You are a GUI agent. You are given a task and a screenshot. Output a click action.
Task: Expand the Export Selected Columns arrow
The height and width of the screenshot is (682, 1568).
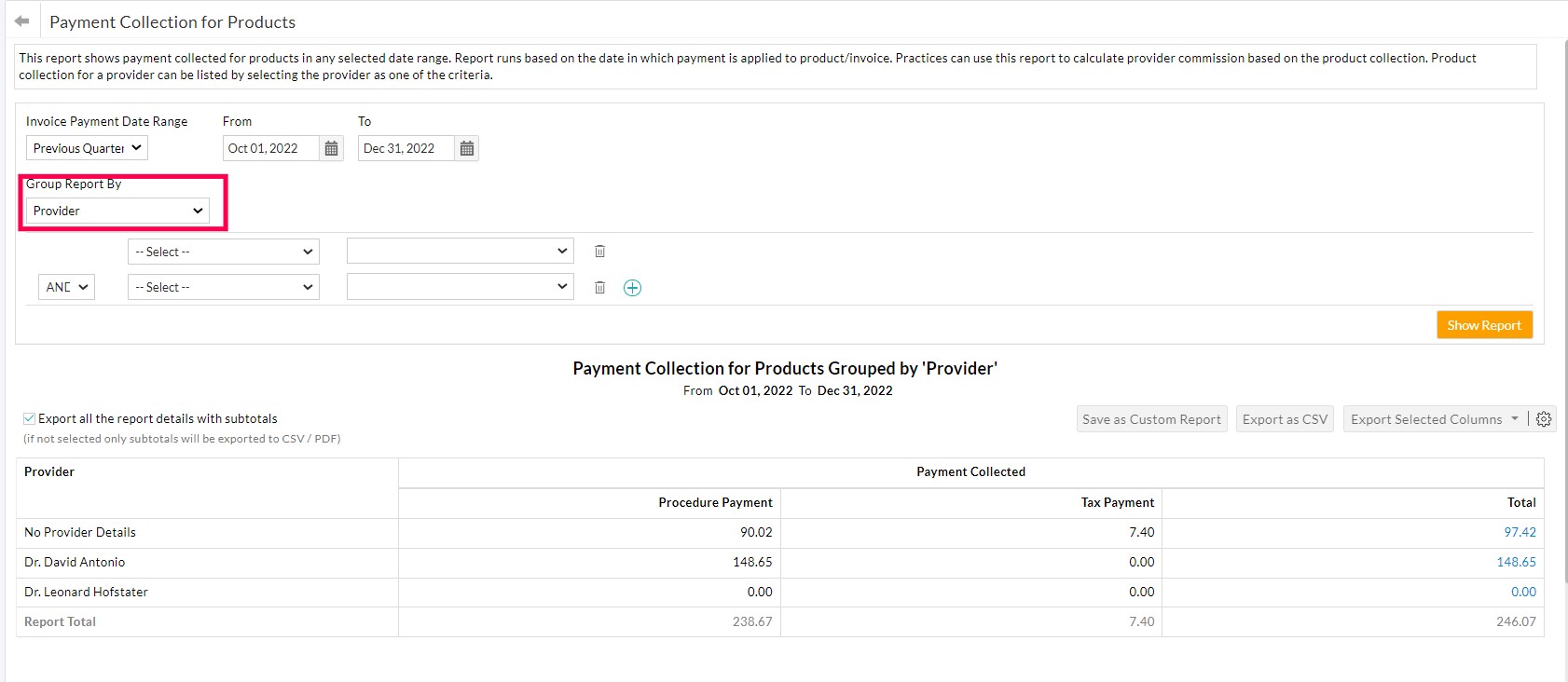tap(1515, 419)
